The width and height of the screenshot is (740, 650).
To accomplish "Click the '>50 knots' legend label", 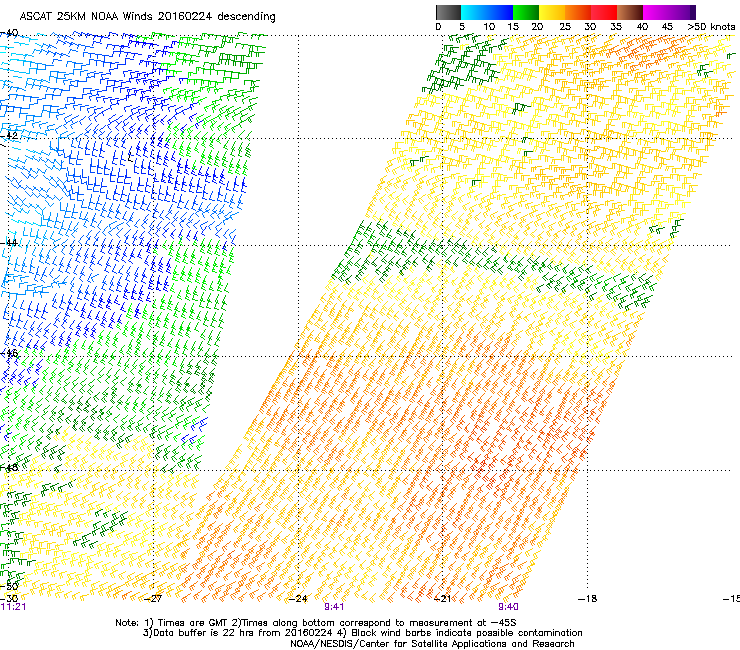I will [x=711, y=27].
